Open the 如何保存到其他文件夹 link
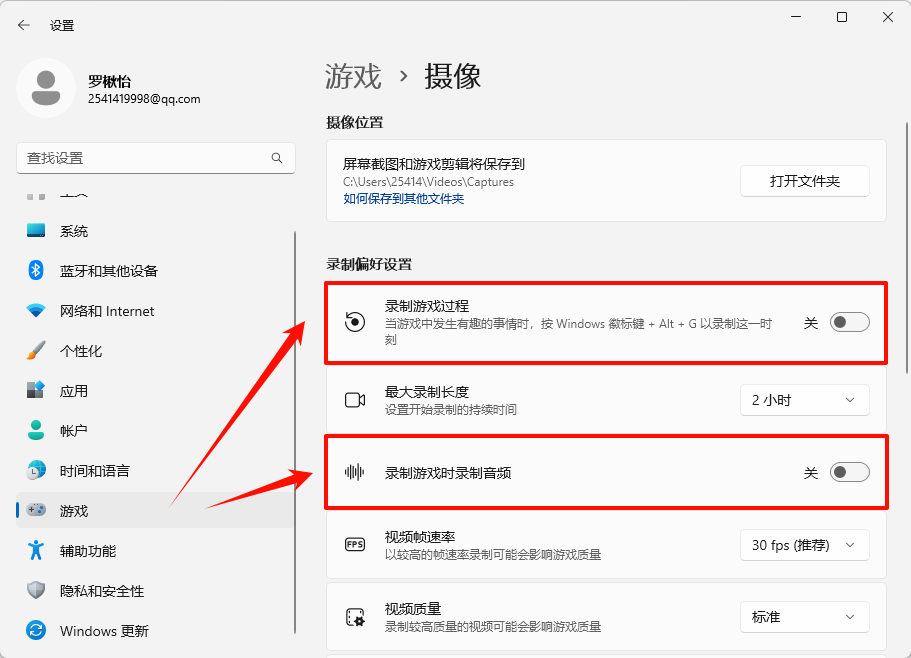The image size is (911, 658). tap(403, 199)
